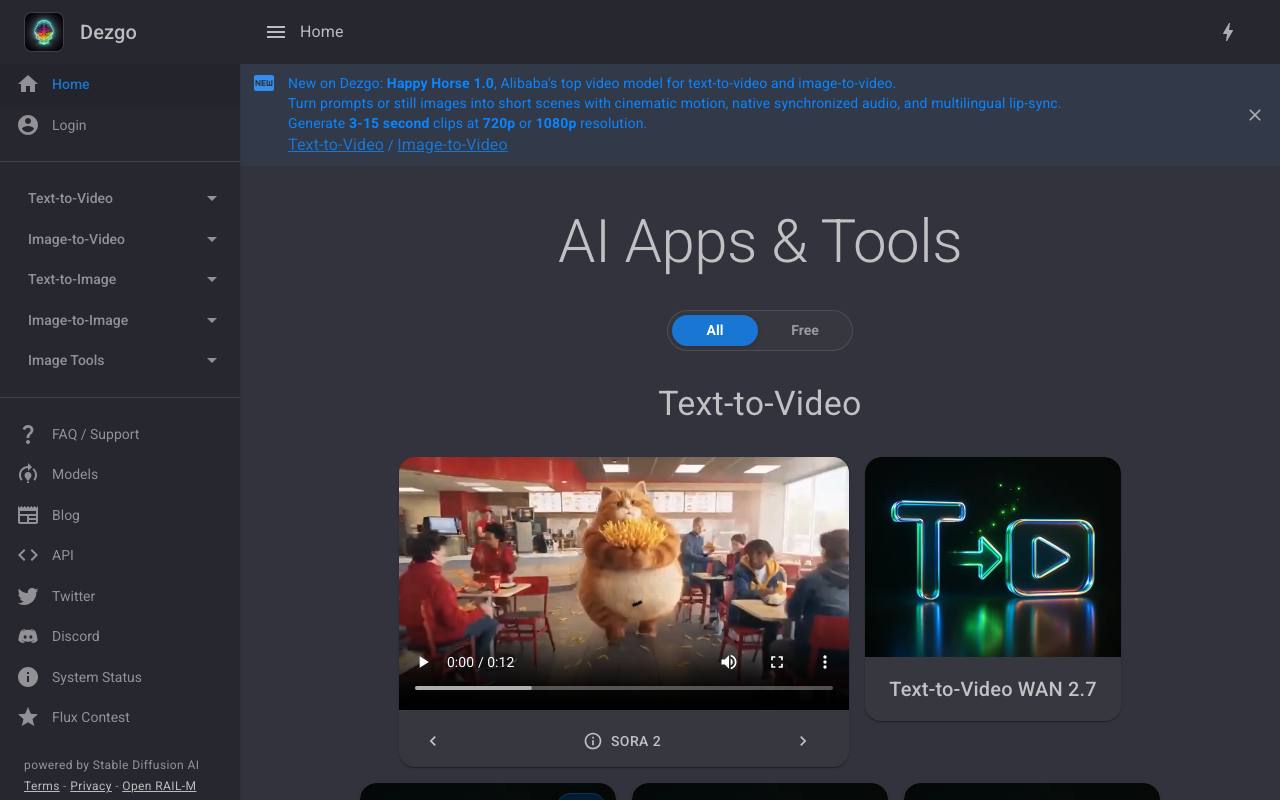The width and height of the screenshot is (1280, 800).
Task: Open the Text-to-Video WAN 2.7 card thumbnail
Action: 993,557
